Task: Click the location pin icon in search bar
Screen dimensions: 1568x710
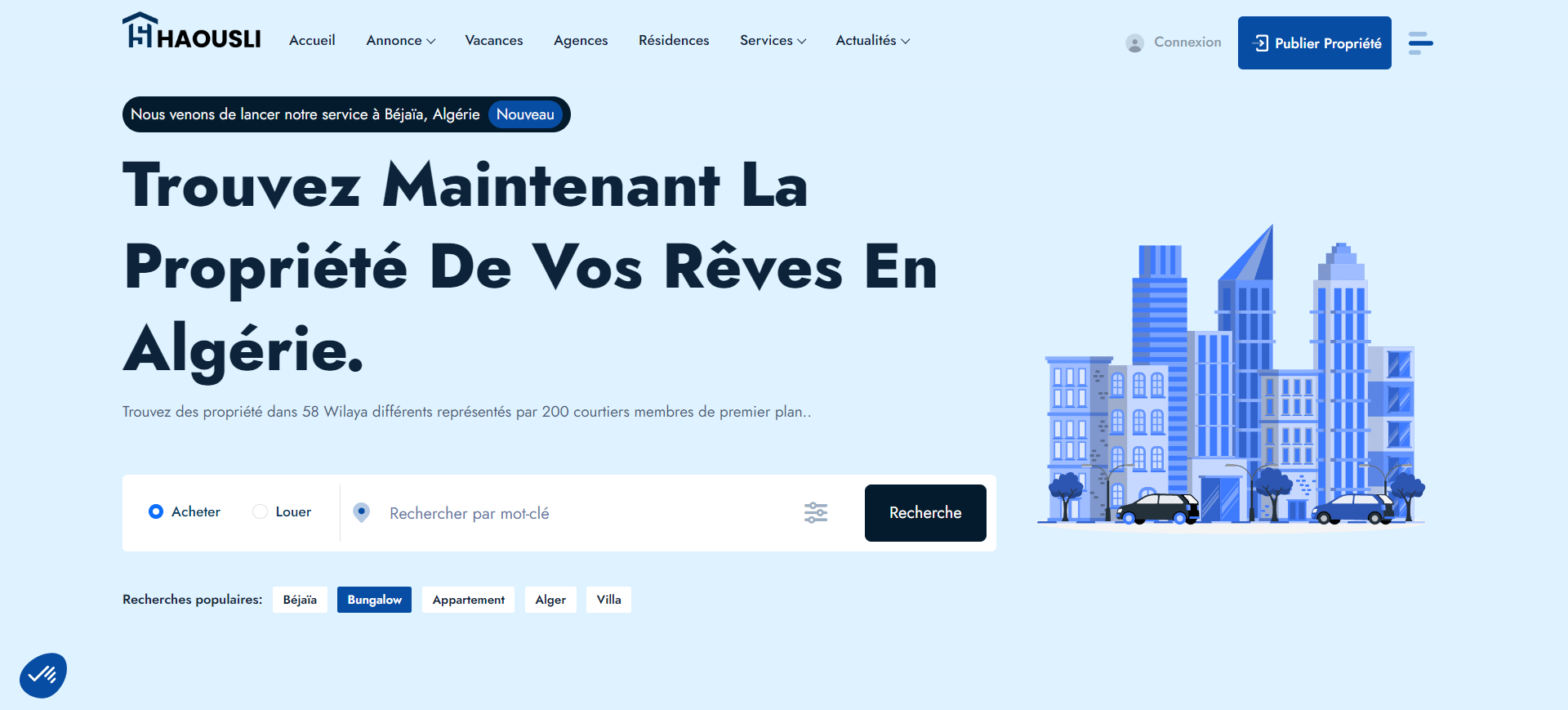Action: (x=361, y=512)
